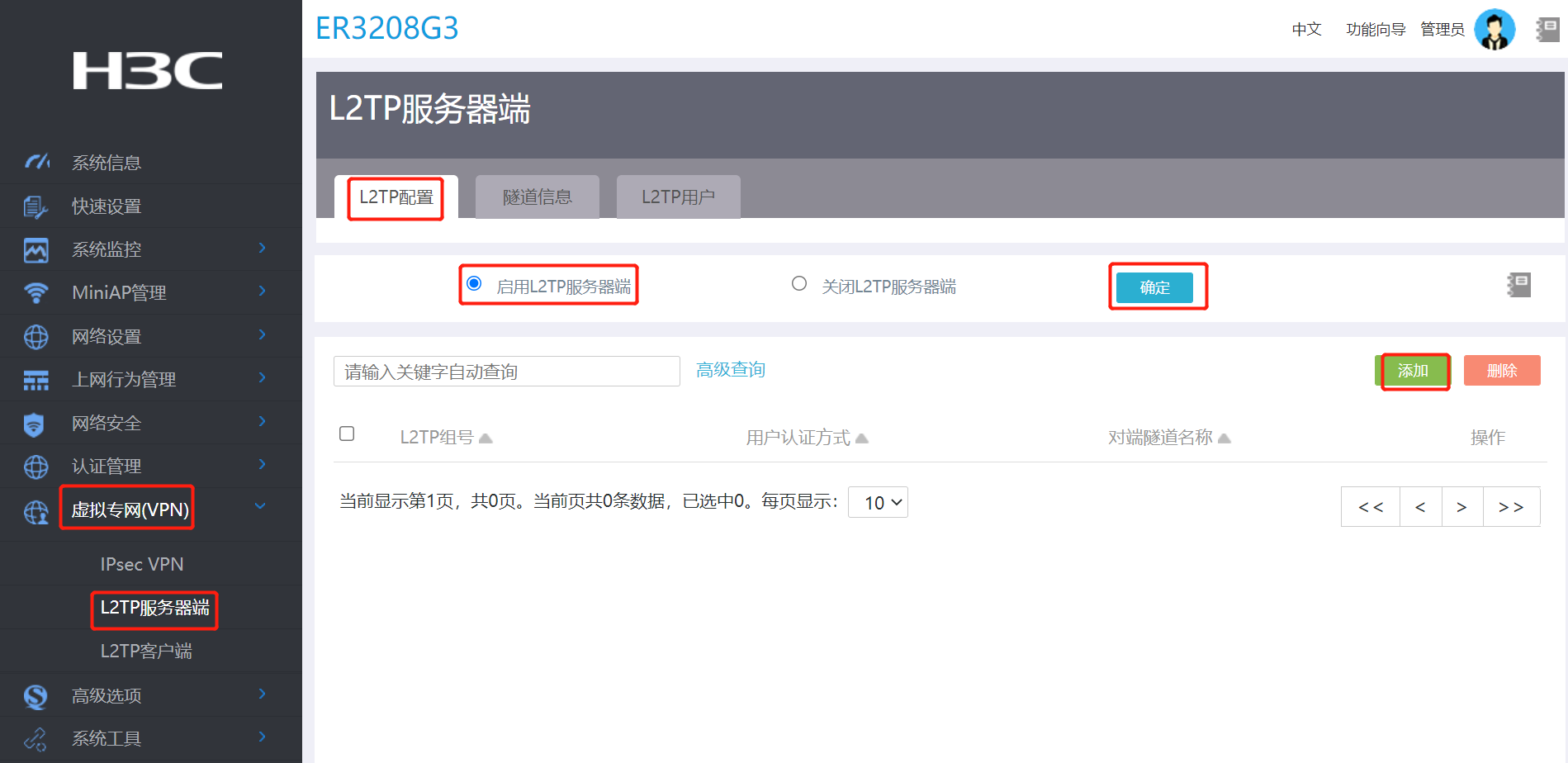Click the 认证管理 globe icon
Screen dimensions: 1568x763
(36, 467)
